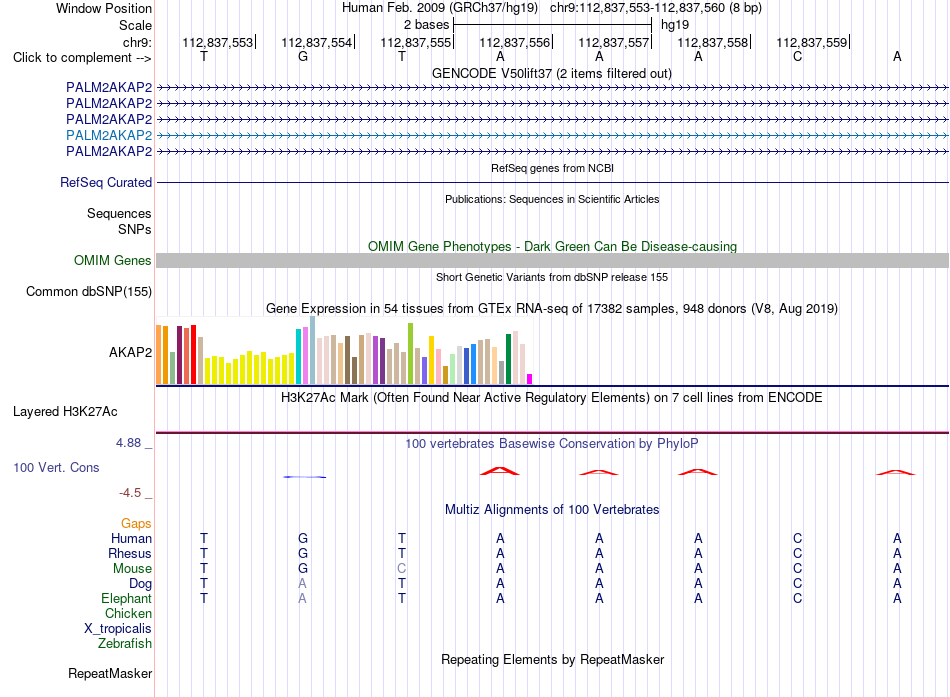Screen dimensions: 950x697
Task: Click the X_tropicalis species label
Action: click(118, 629)
